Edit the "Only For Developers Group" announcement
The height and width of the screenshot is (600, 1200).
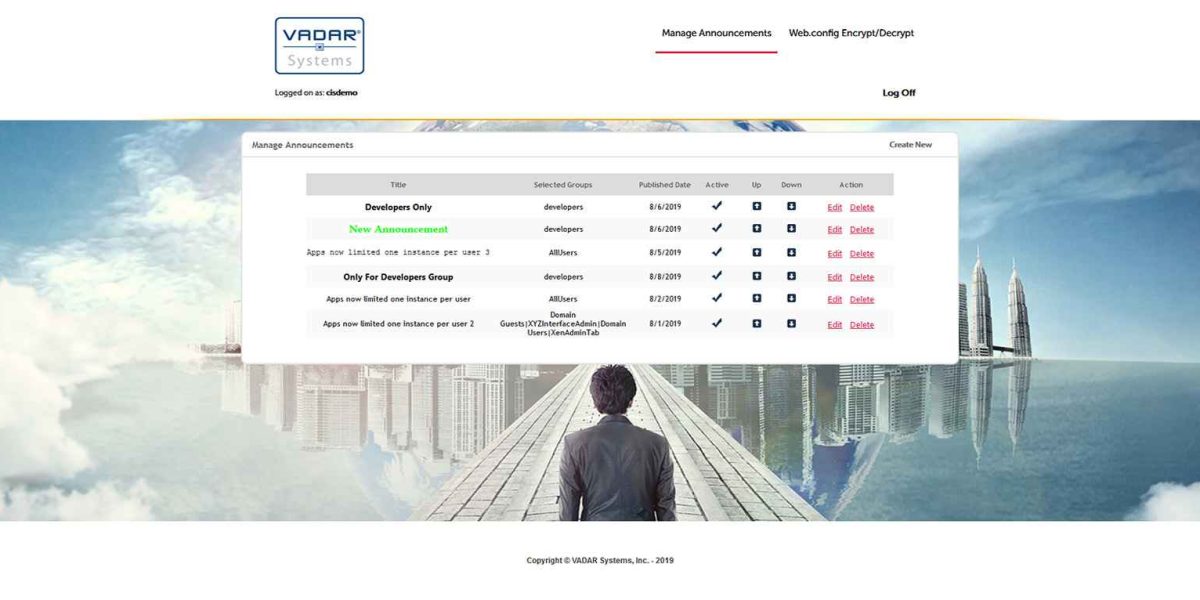click(835, 276)
